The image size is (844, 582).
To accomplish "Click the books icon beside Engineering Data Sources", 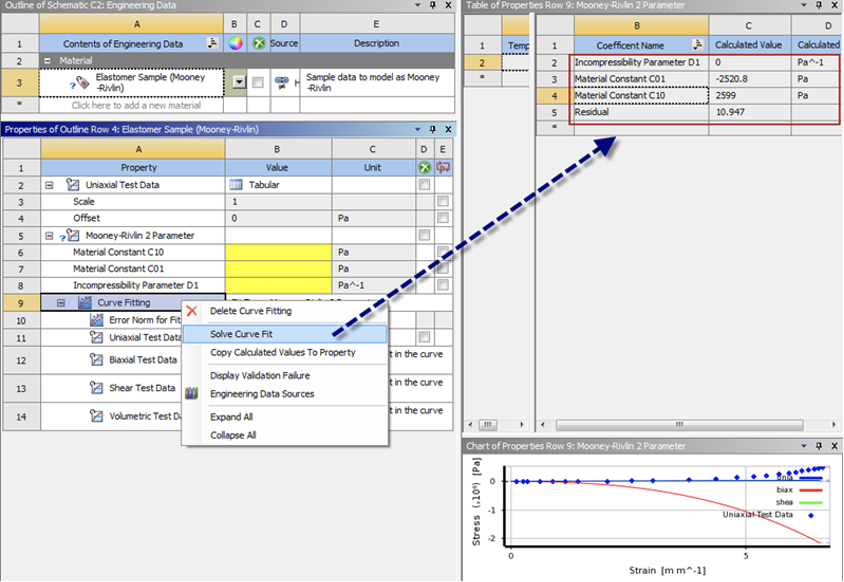I will pyautogui.click(x=192, y=394).
